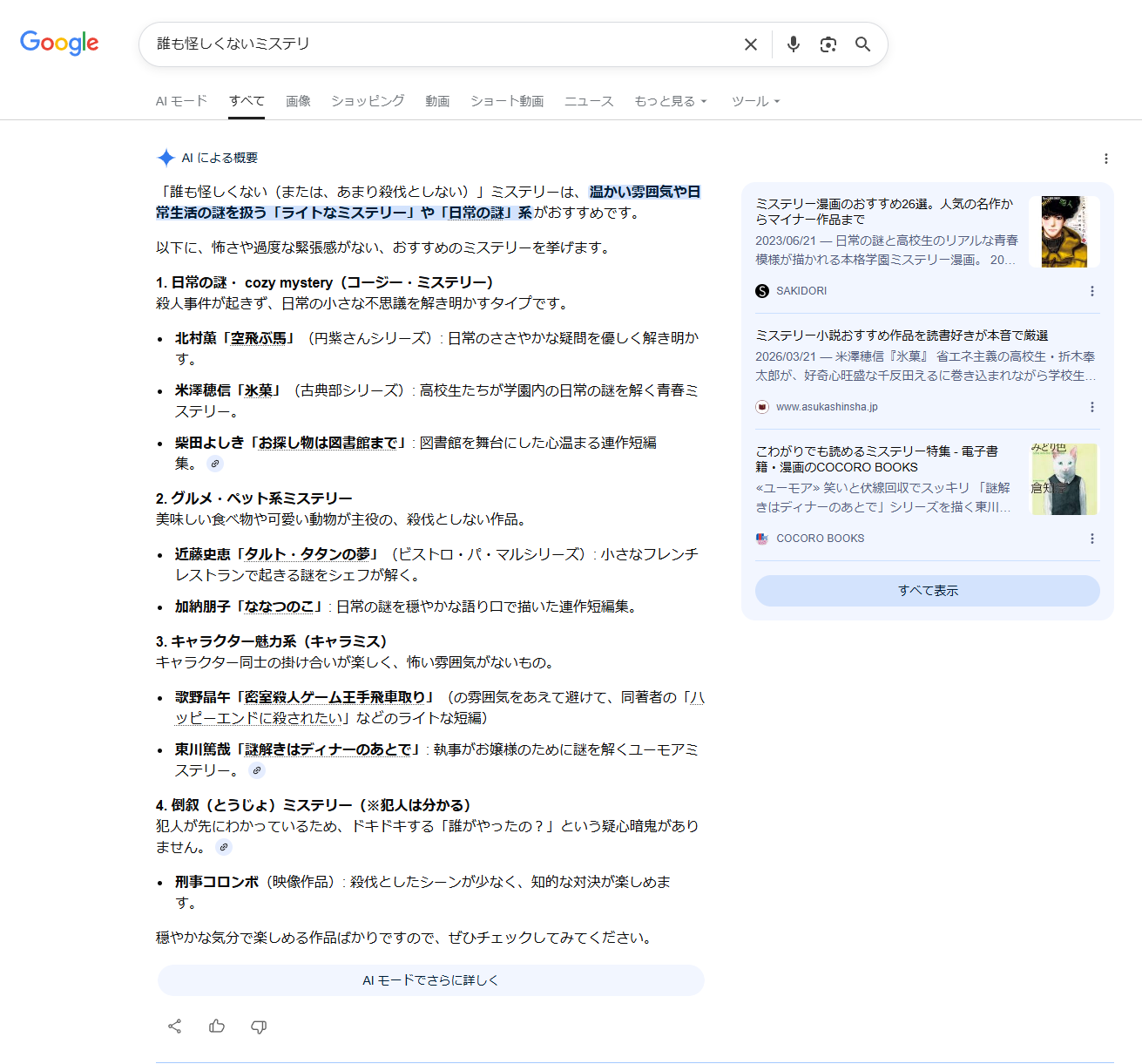Give thumbs up to AI overview
This screenshot has width=1142, height=1064.
click(x=217, y=1026)
